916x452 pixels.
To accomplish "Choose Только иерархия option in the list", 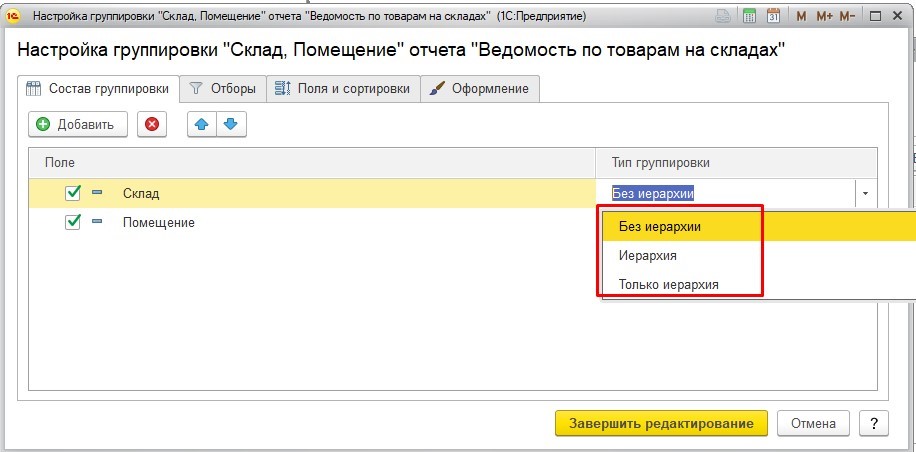I will pyautogui.click(x=668, y=285).
